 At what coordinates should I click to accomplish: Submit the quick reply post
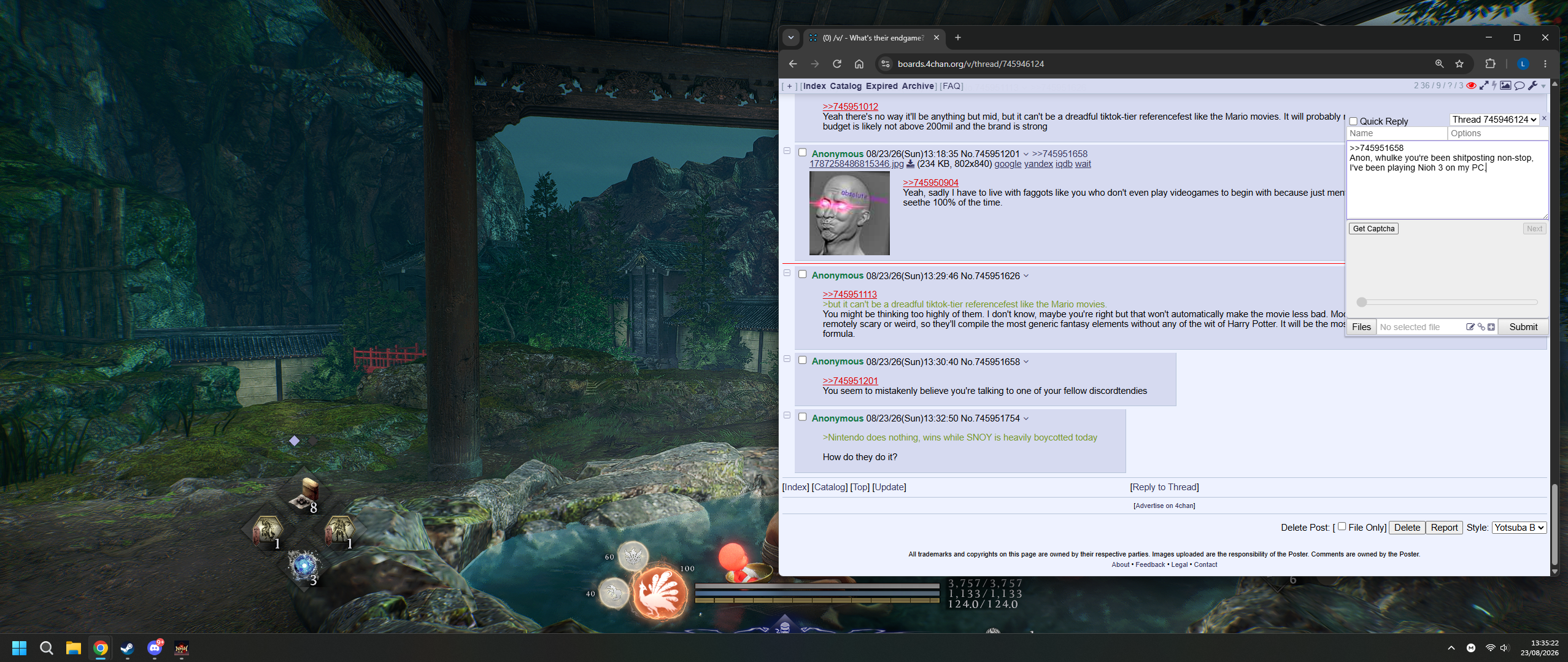click(x=1523, y=327)
